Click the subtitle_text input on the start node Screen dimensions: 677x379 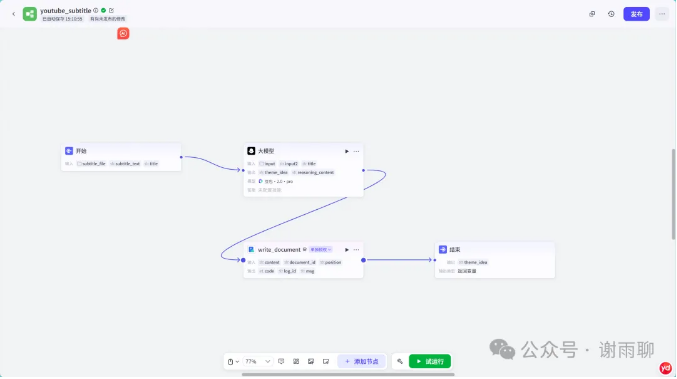[125, 164]
